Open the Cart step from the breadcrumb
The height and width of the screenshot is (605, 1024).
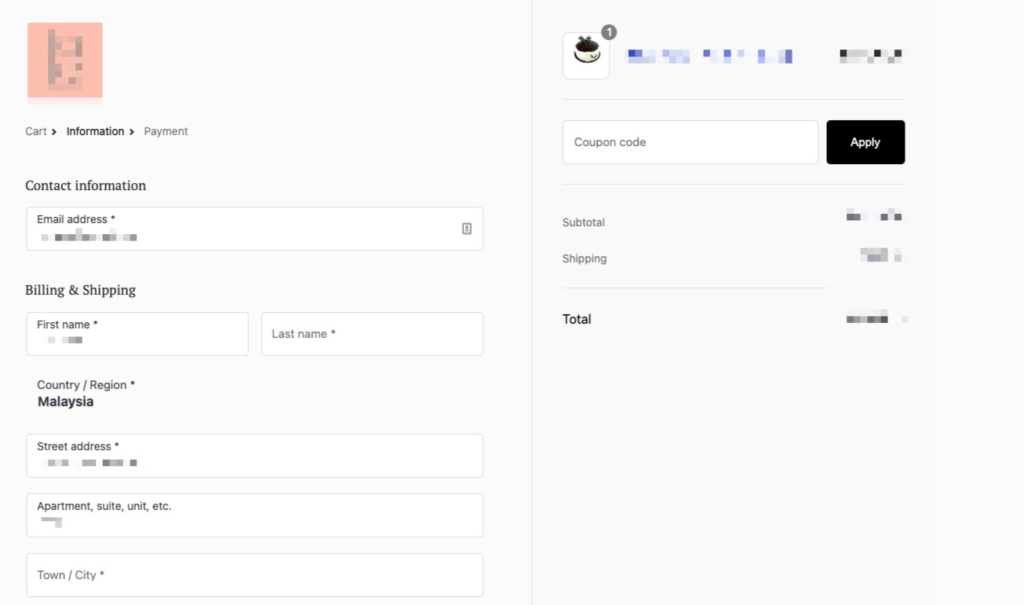[x=34, y=131]
